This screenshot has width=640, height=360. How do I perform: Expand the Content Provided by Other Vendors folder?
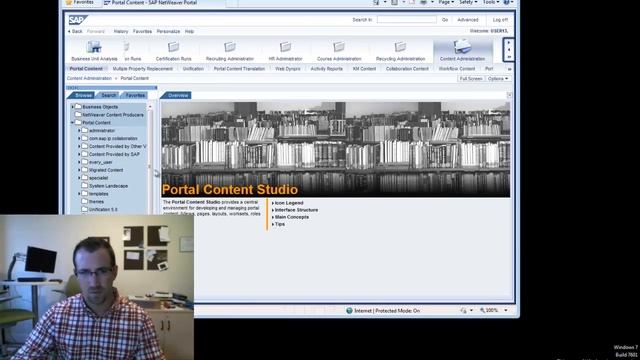click(79, 146)
